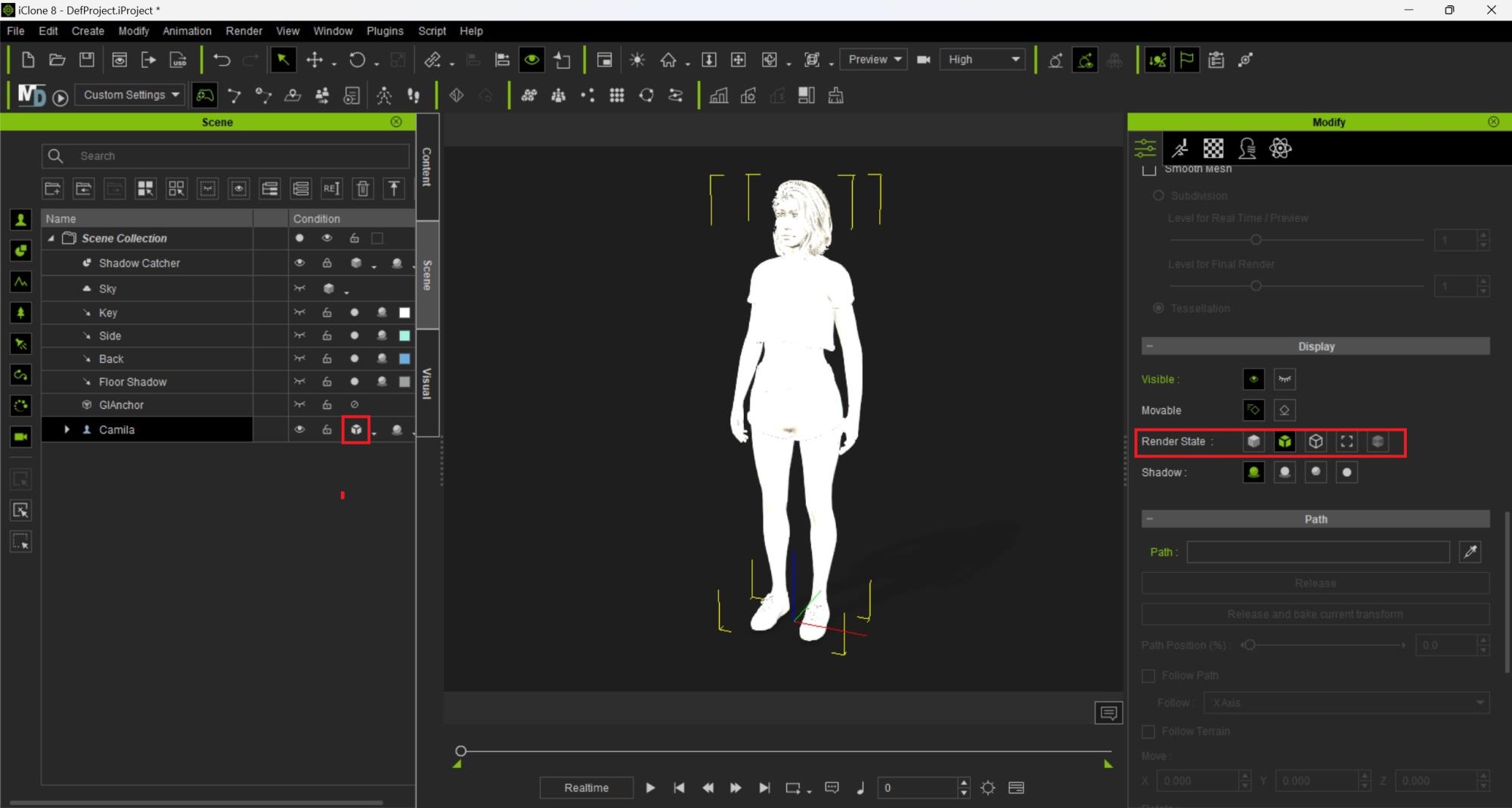Click the gamepad control icon
This screenshot has height=808, width=1512.
[x=205, y=95]
